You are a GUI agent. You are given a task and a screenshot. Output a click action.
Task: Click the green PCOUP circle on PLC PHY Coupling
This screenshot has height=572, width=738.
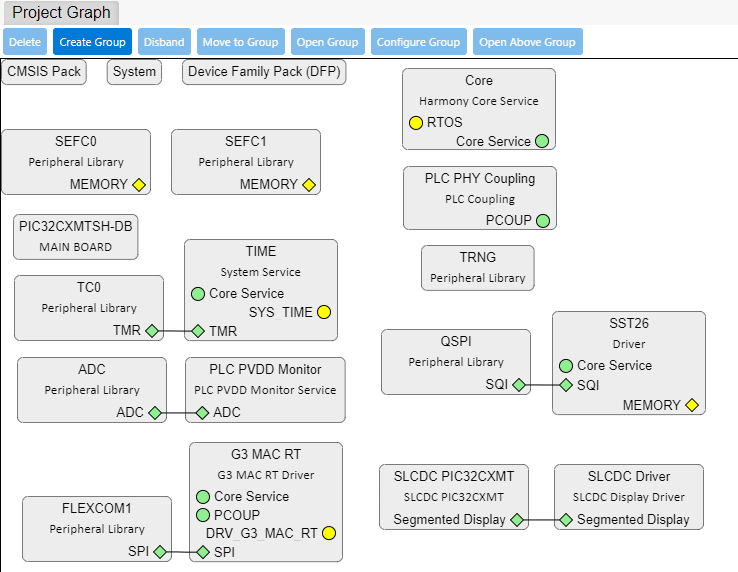pos(542,220)
